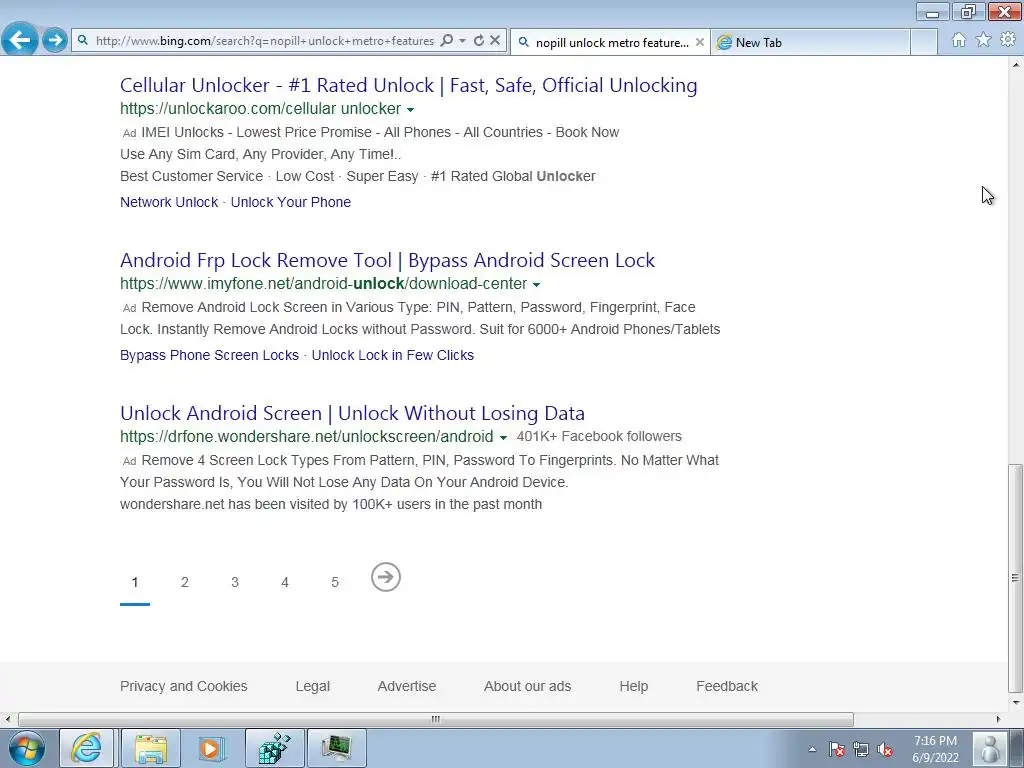The width and height of the screenshot is (1024, 768).
Task: Click the user picture icon in the taskbar
Action: 991,748
